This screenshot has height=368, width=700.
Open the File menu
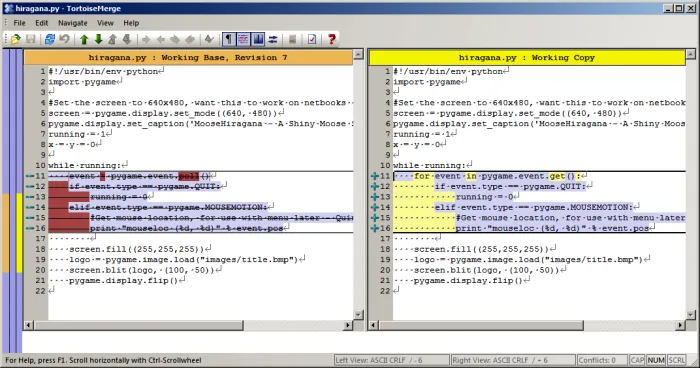click(19, 23)
